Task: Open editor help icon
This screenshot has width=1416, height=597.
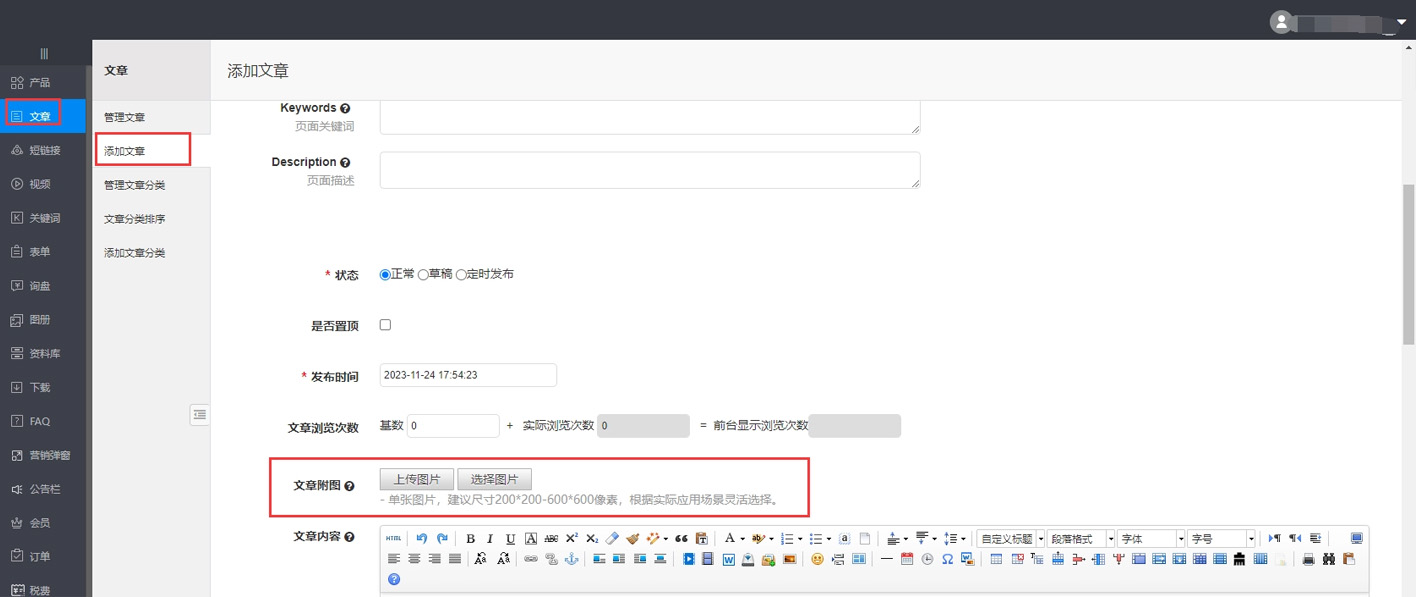Action: (x=394, y=579)
